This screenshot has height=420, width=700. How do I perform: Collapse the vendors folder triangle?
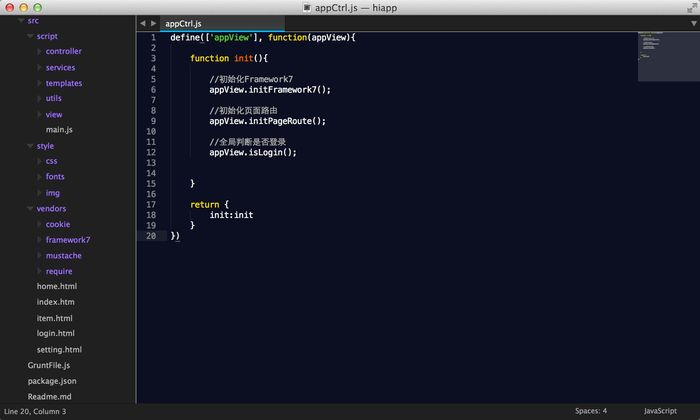(30, 208)
